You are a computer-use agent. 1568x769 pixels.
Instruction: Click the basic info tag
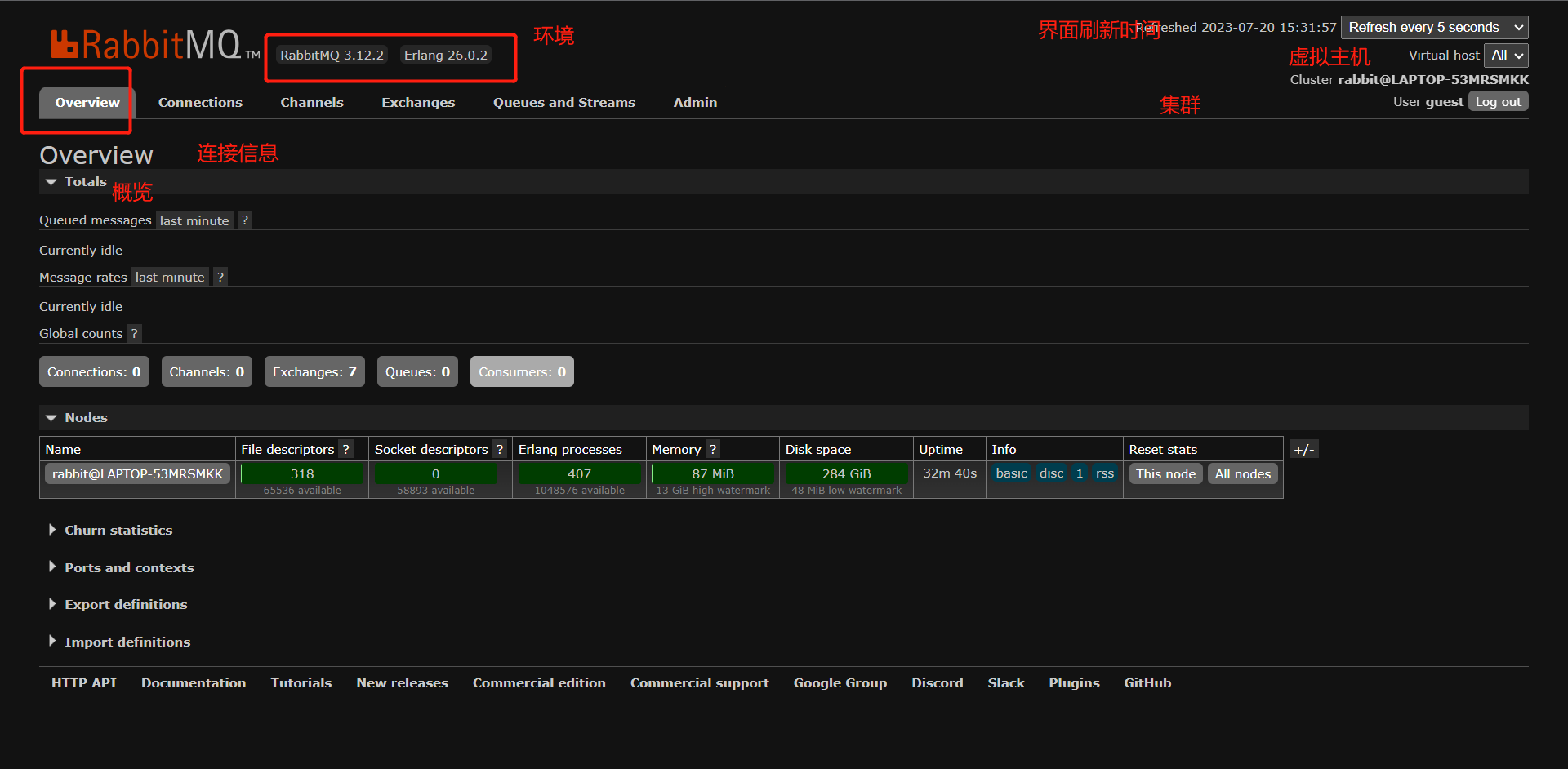click(x=1011, y=473)
